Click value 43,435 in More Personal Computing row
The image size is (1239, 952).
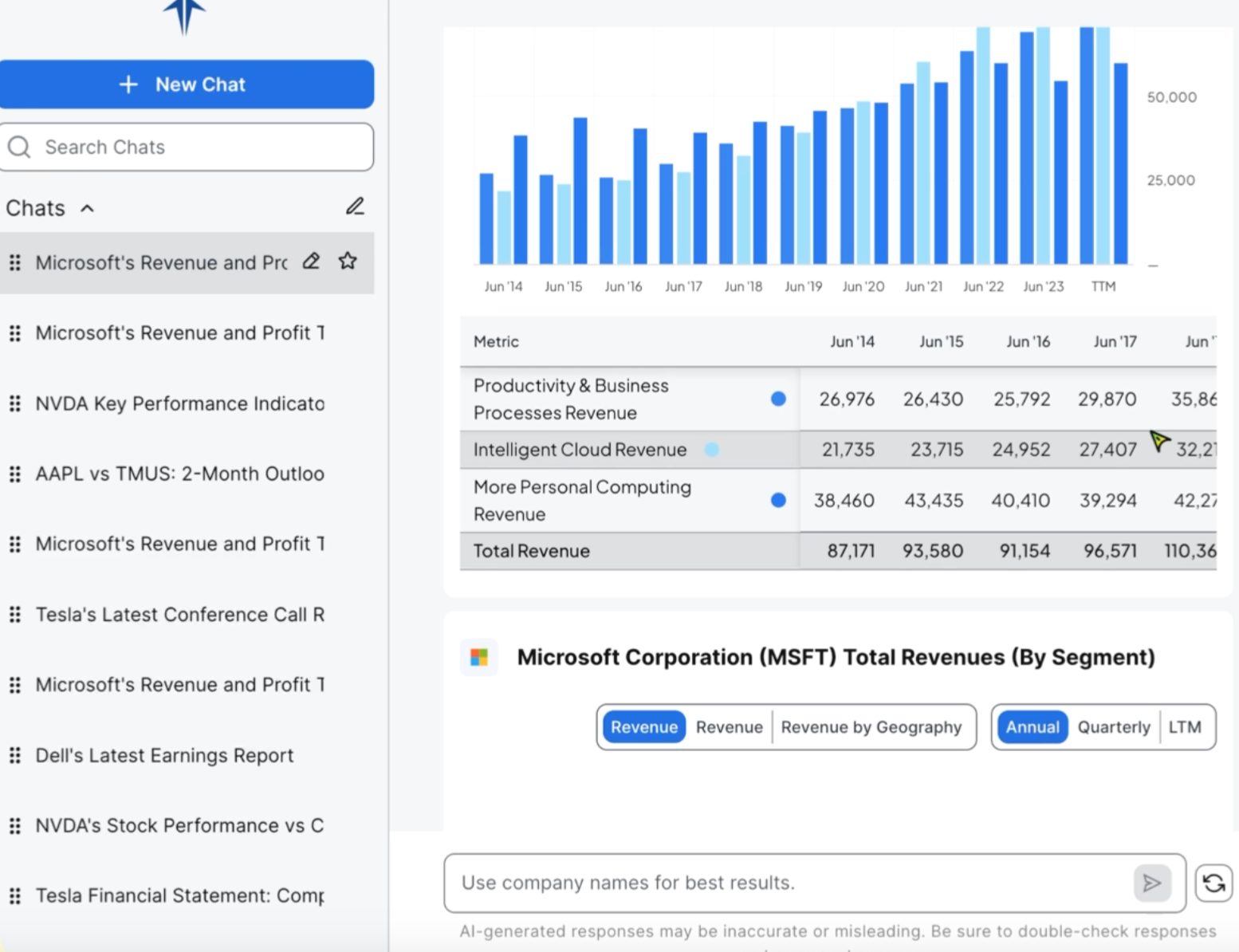[934, 501]
